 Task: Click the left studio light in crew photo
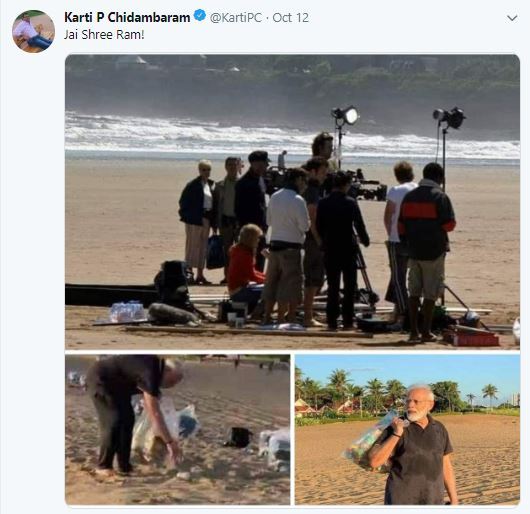coord(345,115)
